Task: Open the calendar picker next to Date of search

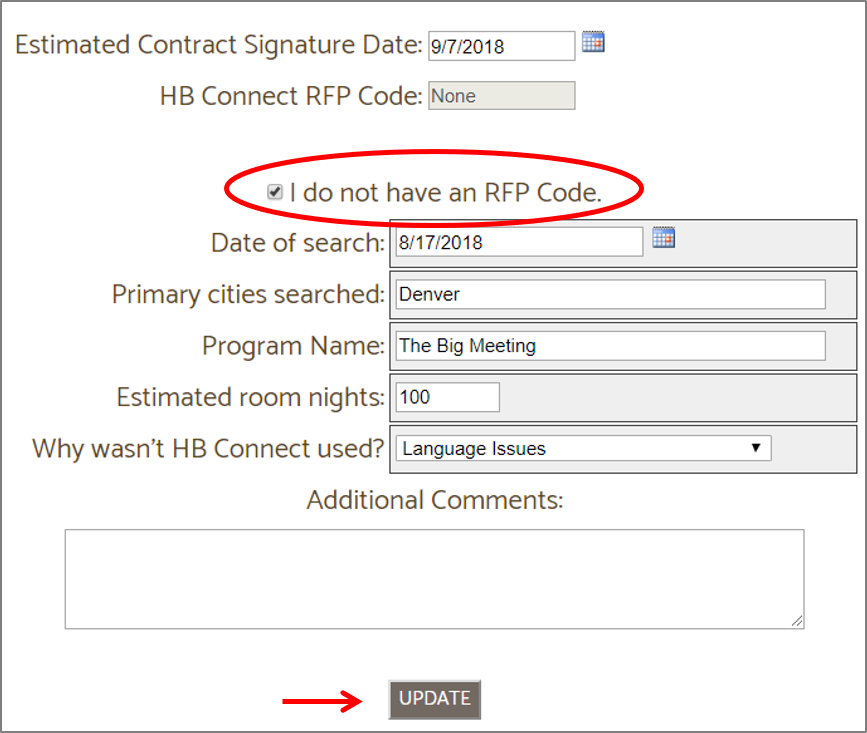Action: (x=663, y=237)
